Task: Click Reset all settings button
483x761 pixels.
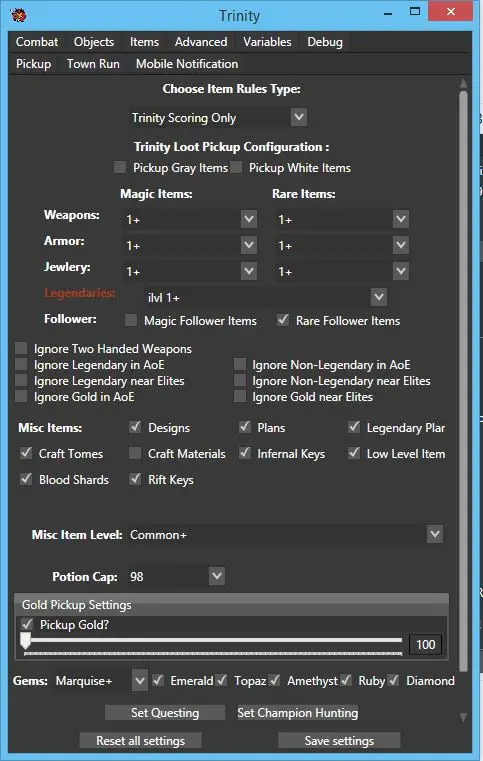Action: click(x=141, y=741)
